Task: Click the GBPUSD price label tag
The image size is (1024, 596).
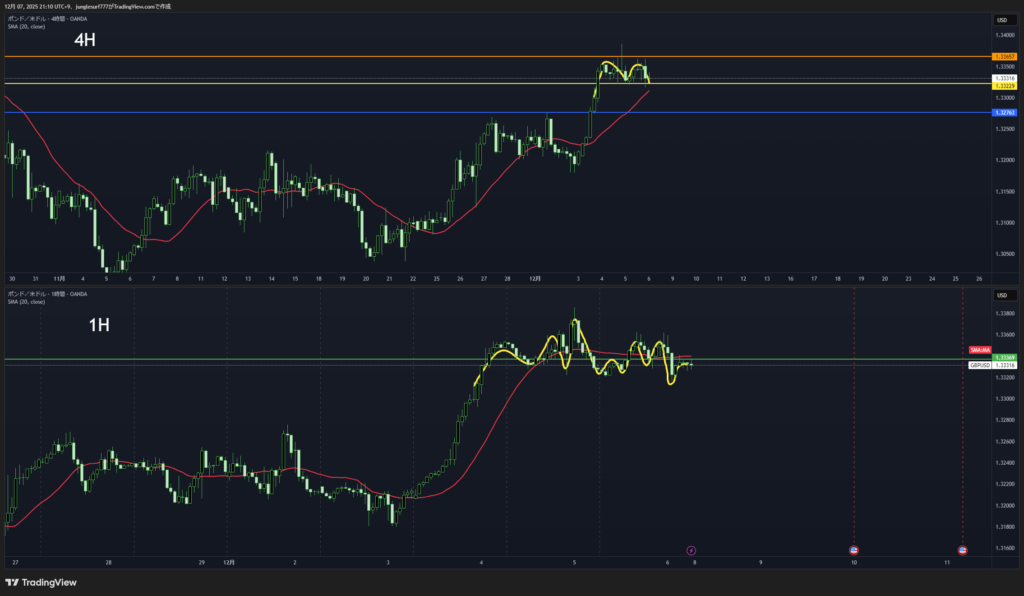Action: [980, 366]
